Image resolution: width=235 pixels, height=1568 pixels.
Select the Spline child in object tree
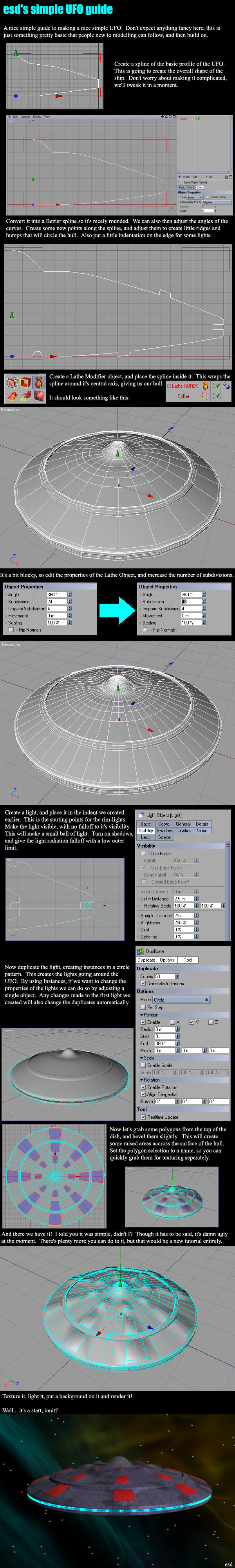(183, 396)
